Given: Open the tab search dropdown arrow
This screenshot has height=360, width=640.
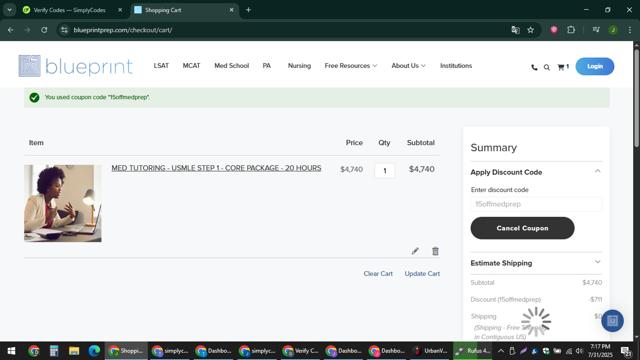Looking at the screenshot, I should coord(9,10).
